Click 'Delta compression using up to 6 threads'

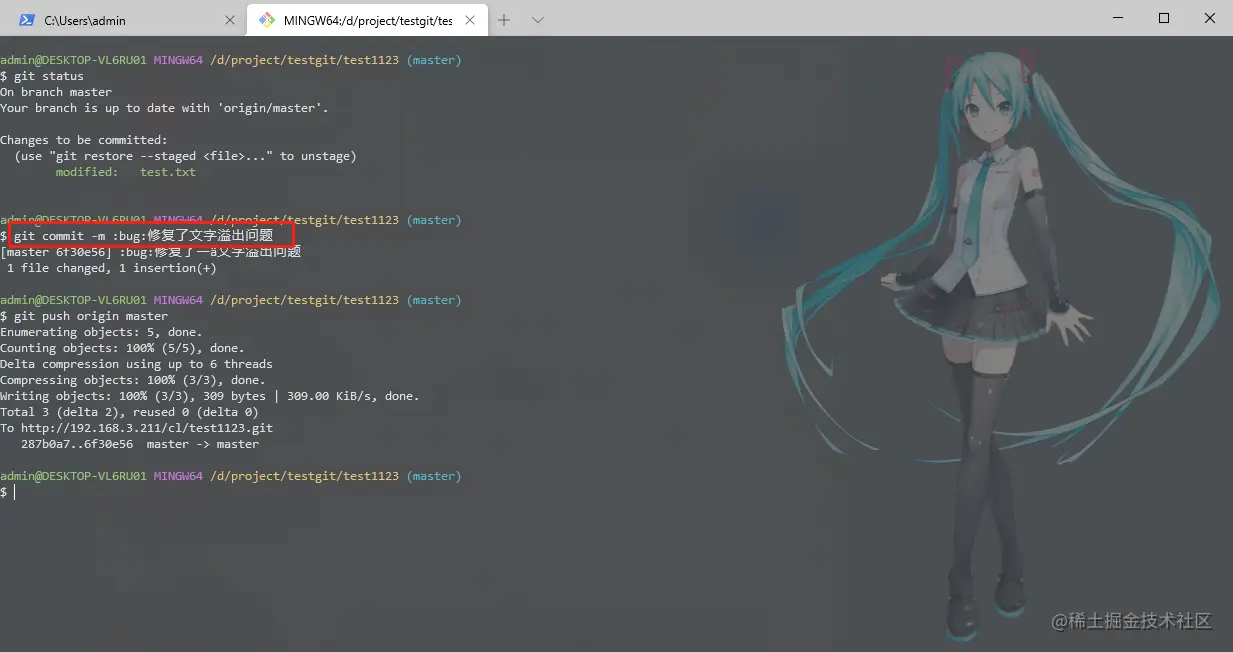[x=136, y=364]
